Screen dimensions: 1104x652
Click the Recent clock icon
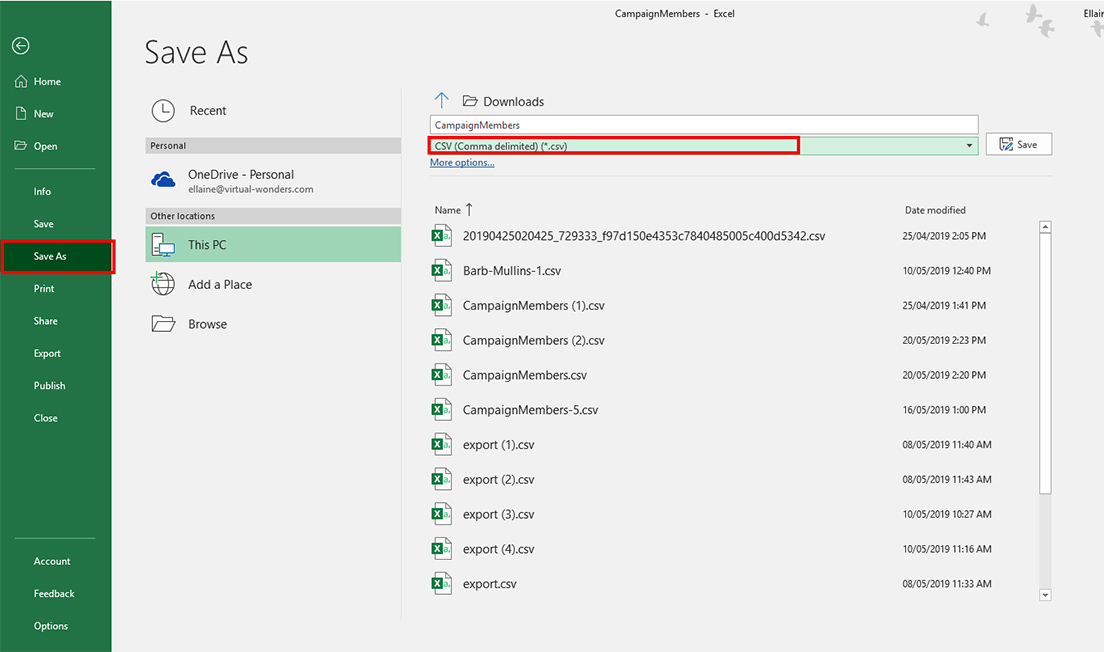[163, 111]
